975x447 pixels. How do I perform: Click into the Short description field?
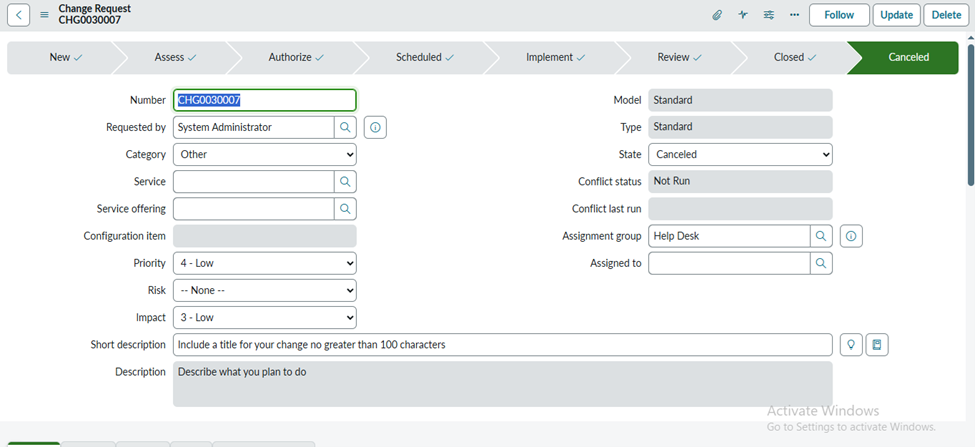coord(502,345)
